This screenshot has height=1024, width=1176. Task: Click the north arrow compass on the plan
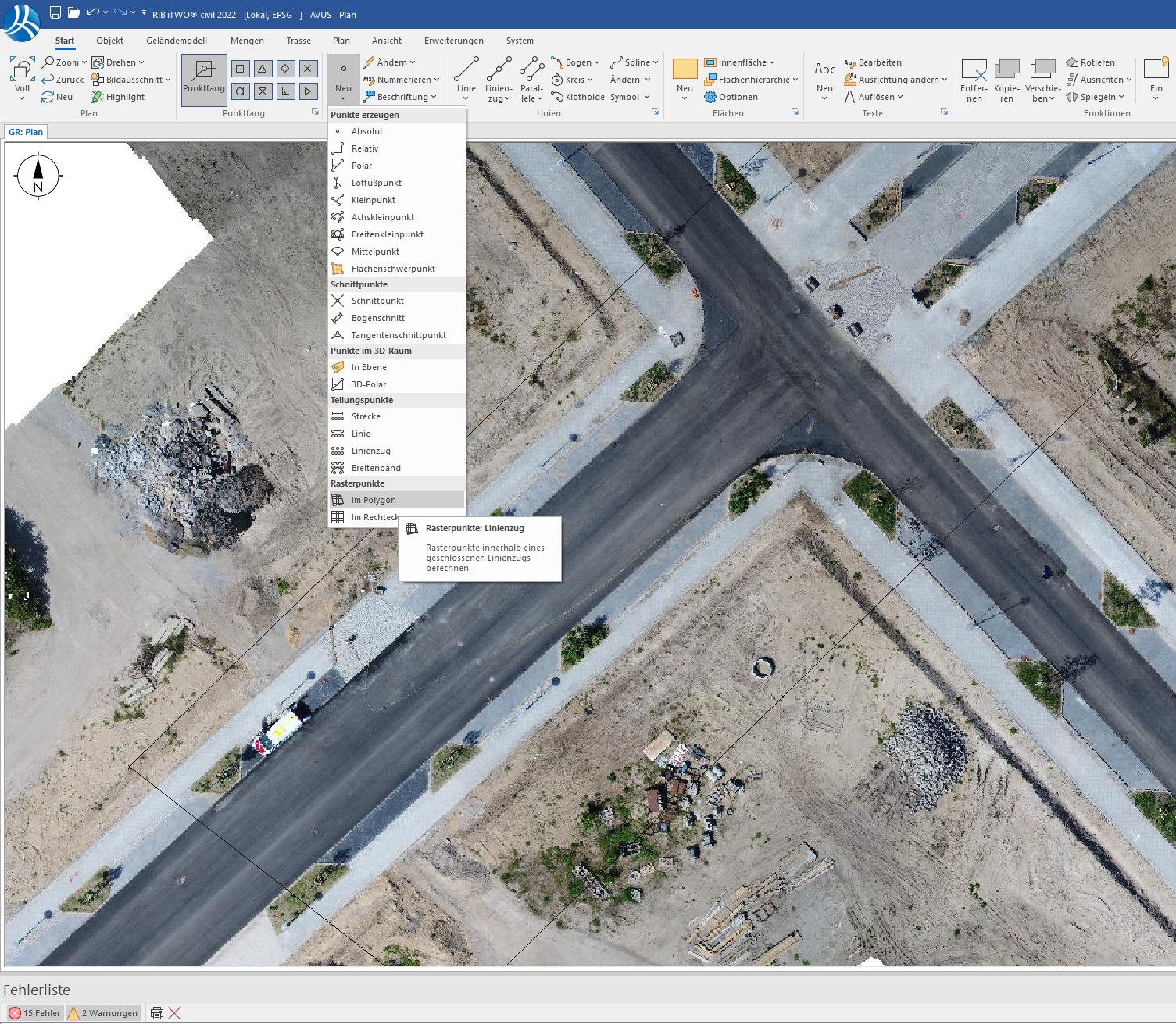point(38,176)
